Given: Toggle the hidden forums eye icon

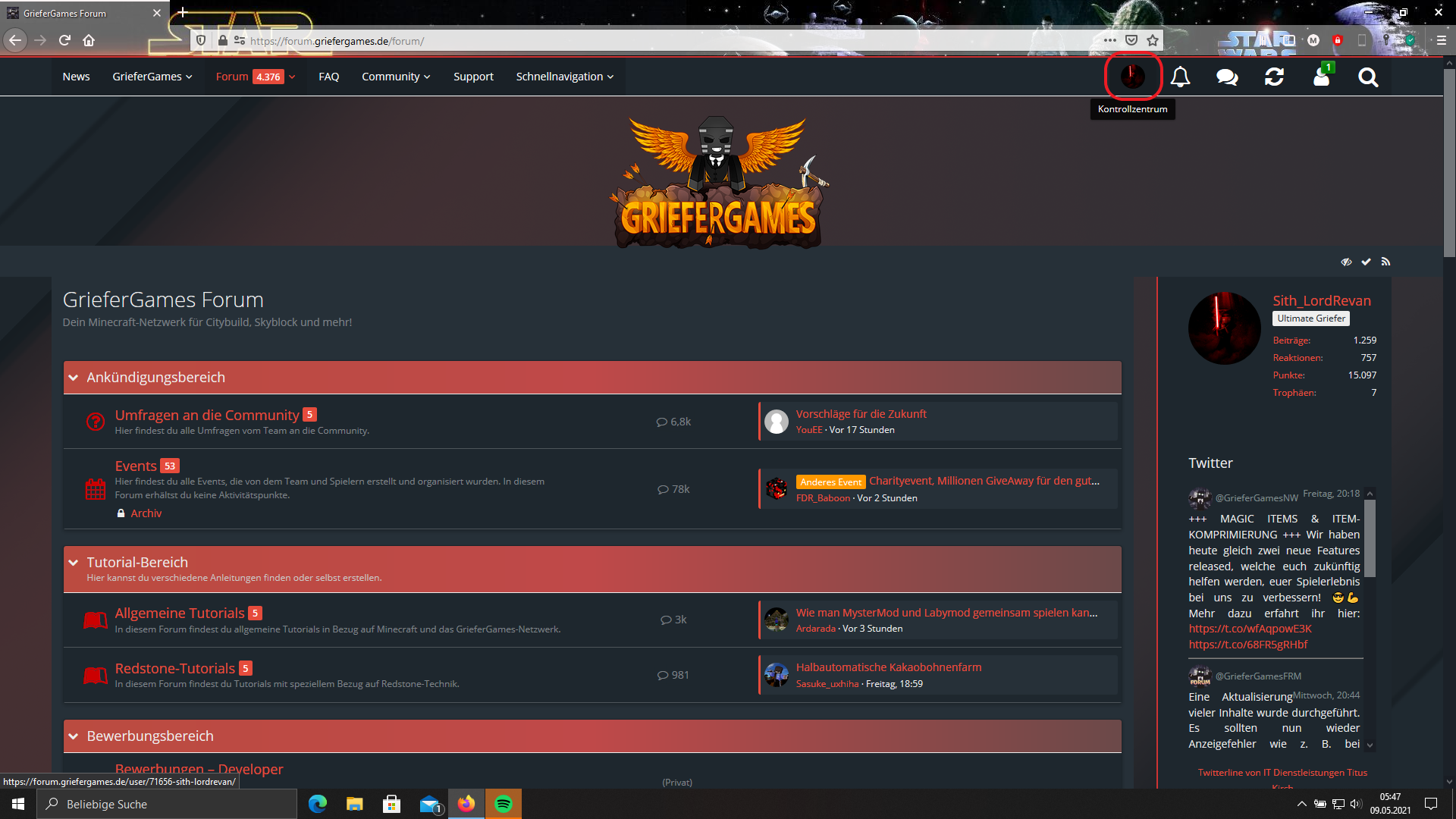Looking at the screenshot, I should [1346, 262].
